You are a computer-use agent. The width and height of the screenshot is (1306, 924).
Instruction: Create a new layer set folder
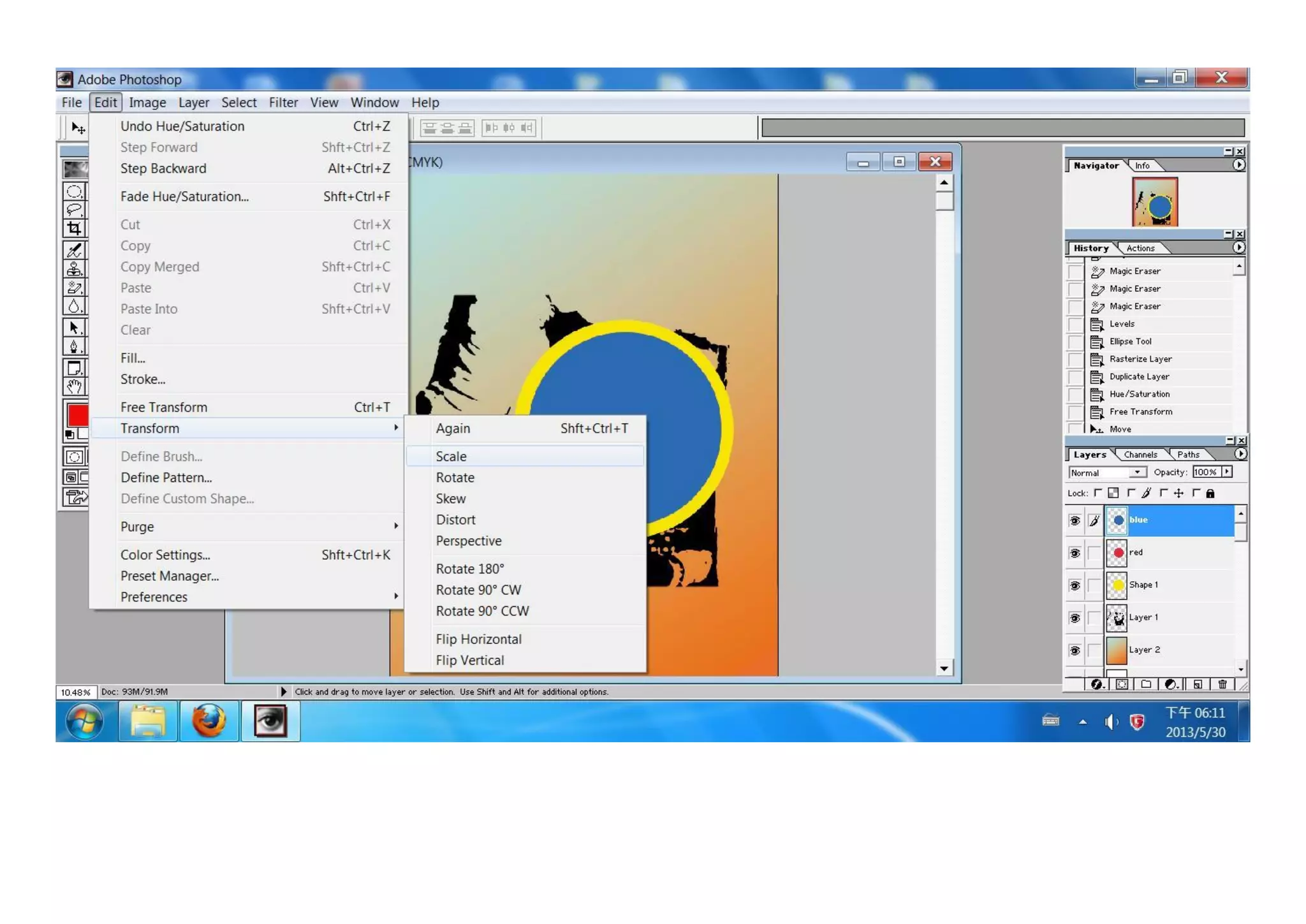(x=1146, y=684)
